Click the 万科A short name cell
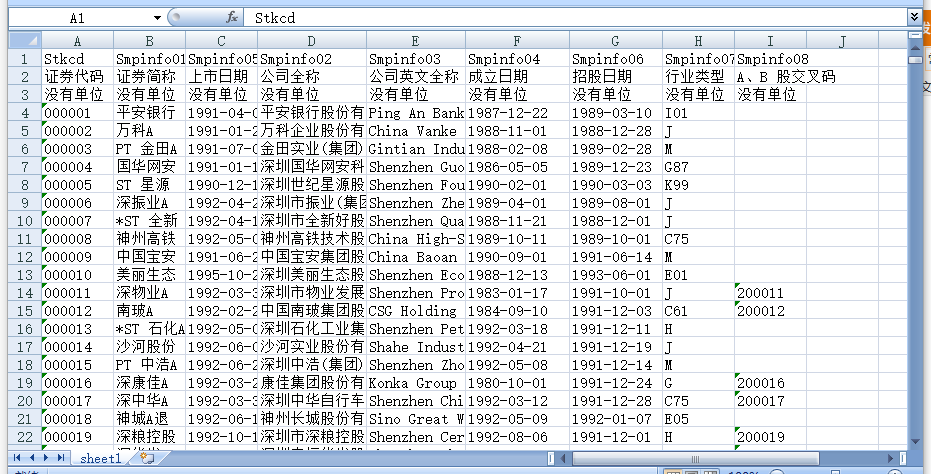Image resolution: width=931 pixels, height=474 pixels. pos(150,131)
